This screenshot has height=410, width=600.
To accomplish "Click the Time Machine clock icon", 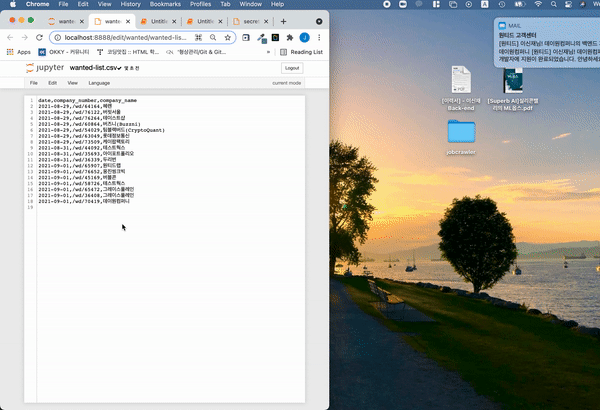I will pyautogui.click(x=502, y=4).
